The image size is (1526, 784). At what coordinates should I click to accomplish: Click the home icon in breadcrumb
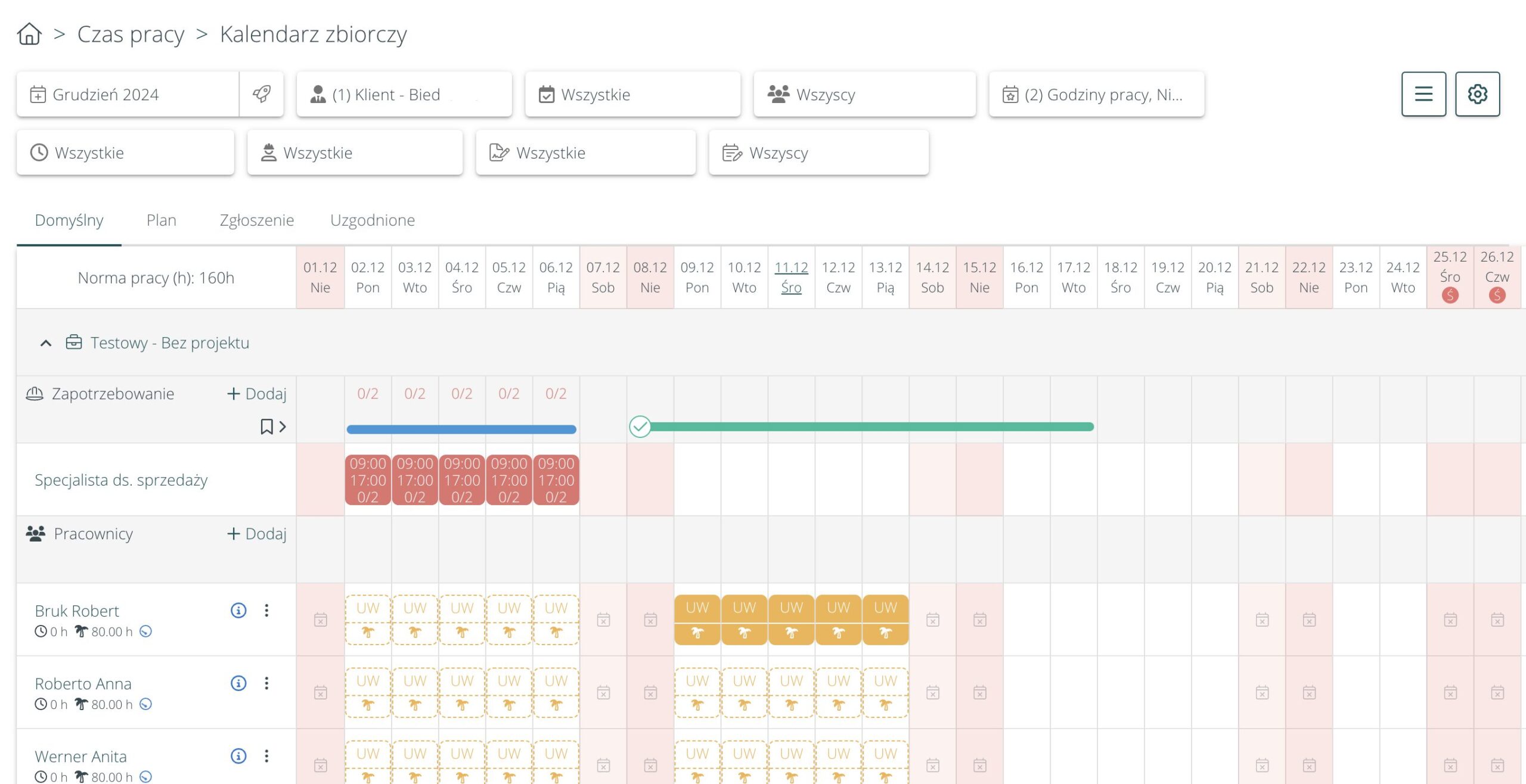click(29, 34)
